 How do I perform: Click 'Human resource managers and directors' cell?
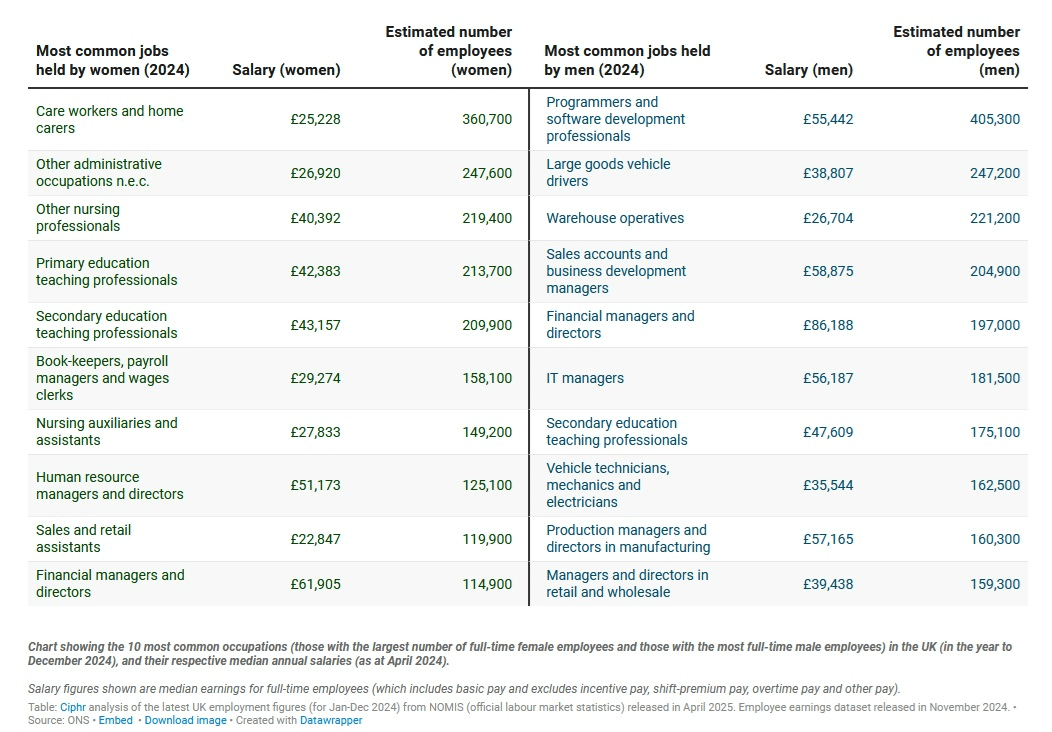coord(109,485)
